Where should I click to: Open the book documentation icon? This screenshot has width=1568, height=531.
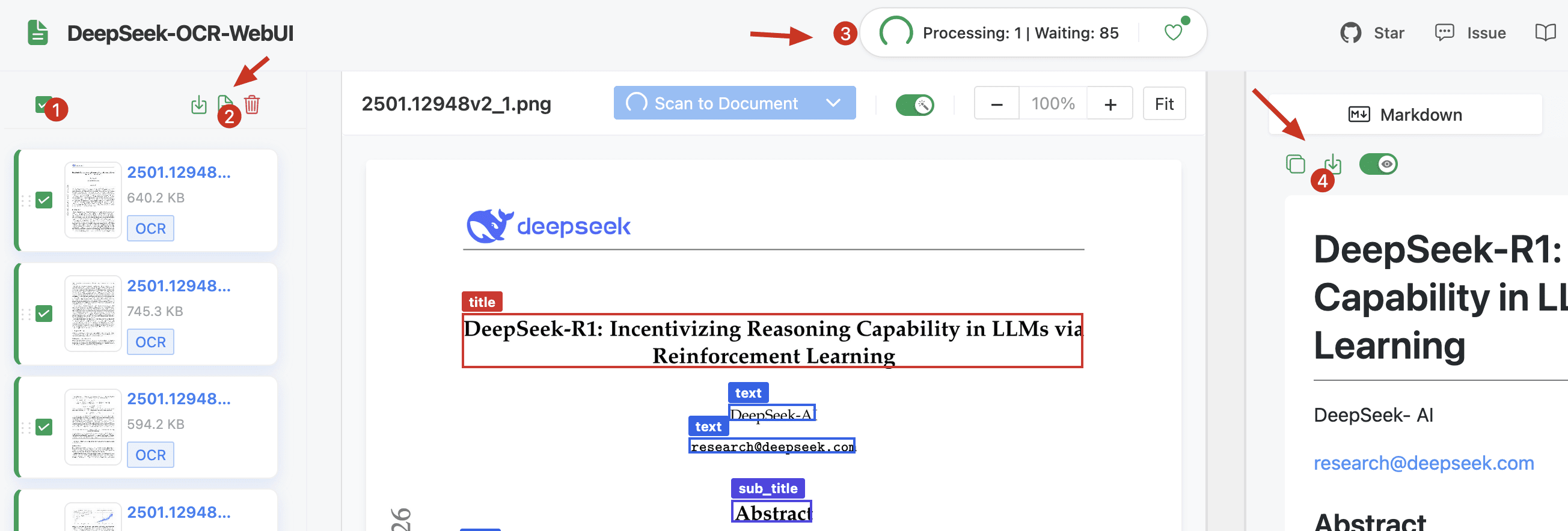point(1546,33)
